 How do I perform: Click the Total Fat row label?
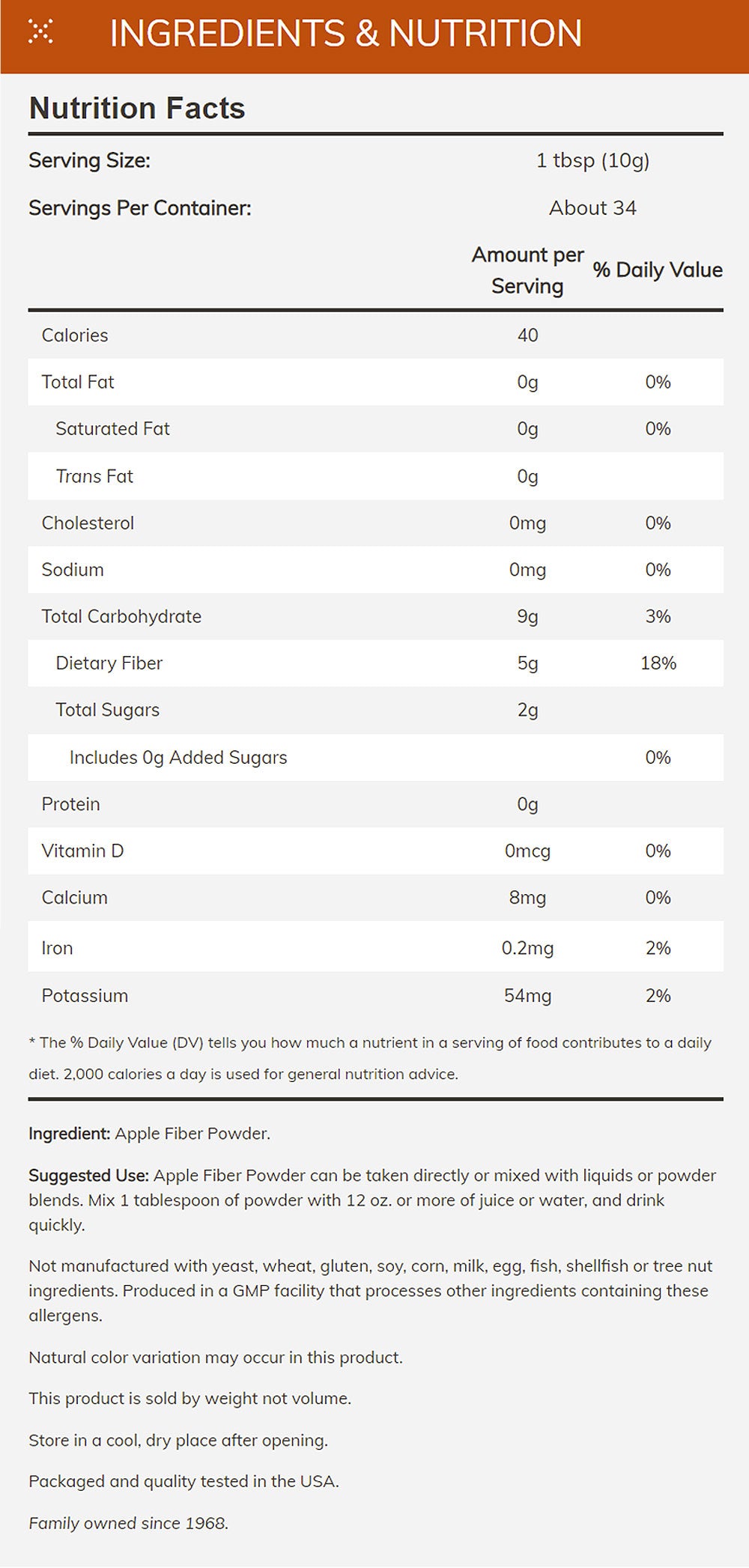coord(78,382)
